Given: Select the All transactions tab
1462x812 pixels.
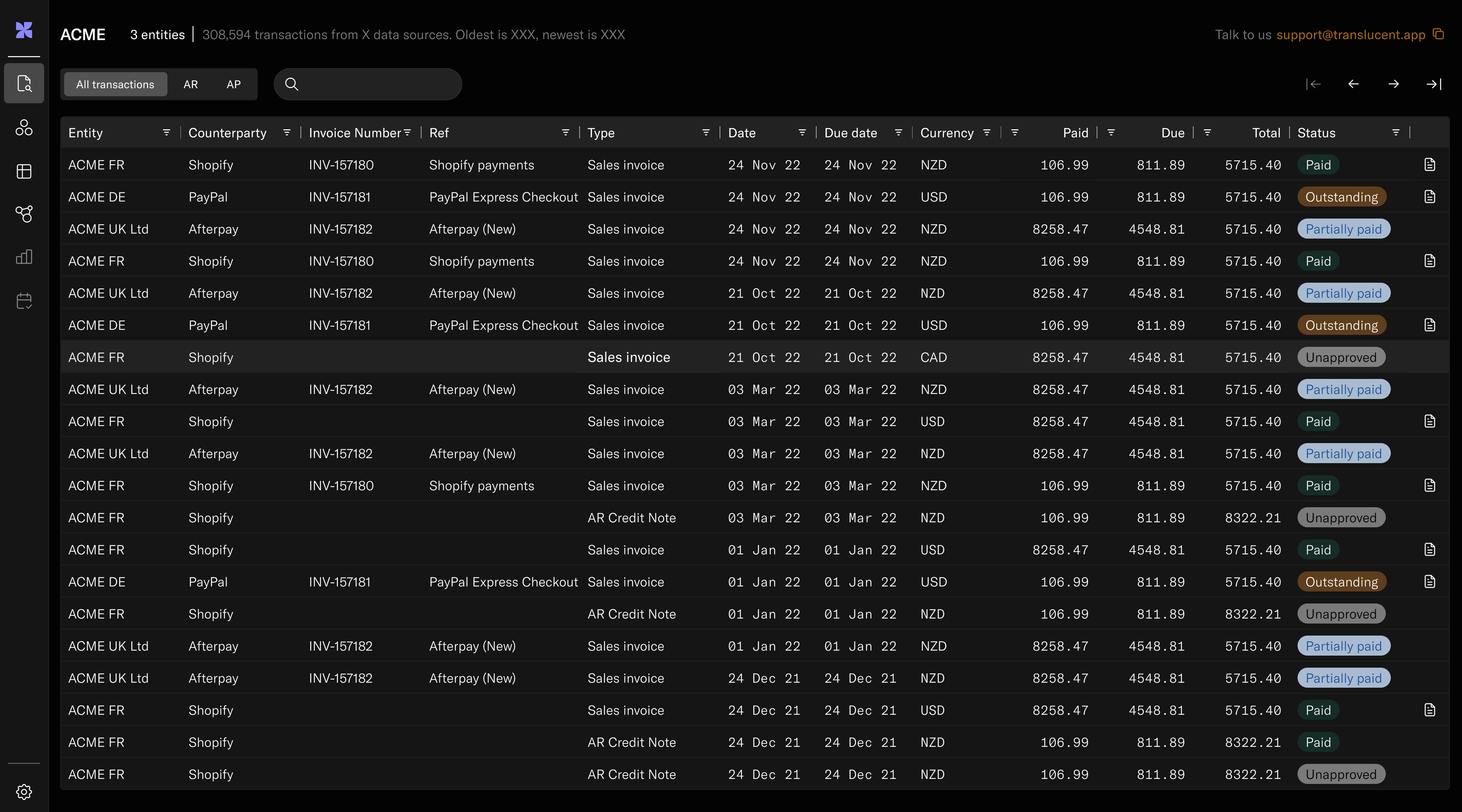Looking at the screenshot, I should [115, 84].
